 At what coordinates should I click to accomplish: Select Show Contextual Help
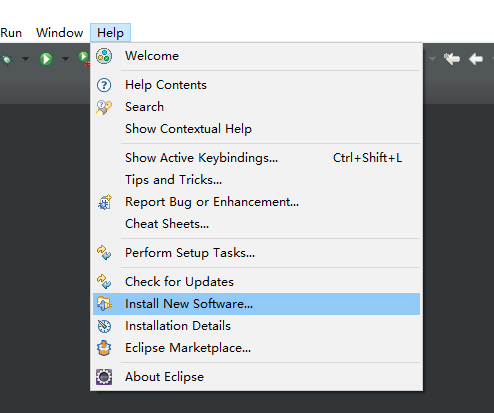256,129
